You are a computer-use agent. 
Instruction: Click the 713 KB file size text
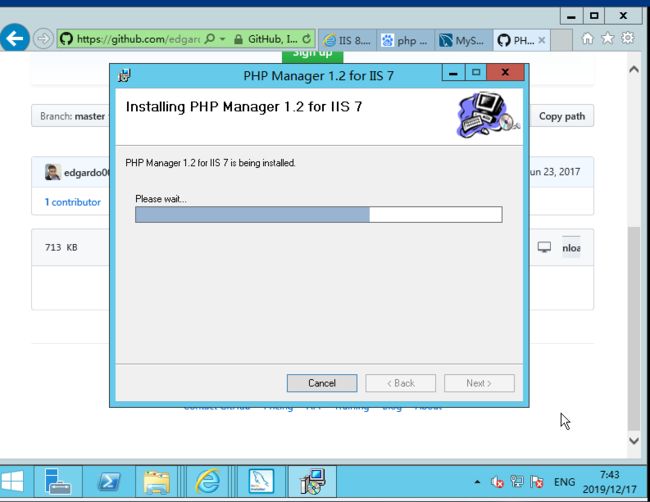click(x=61, y=247)
